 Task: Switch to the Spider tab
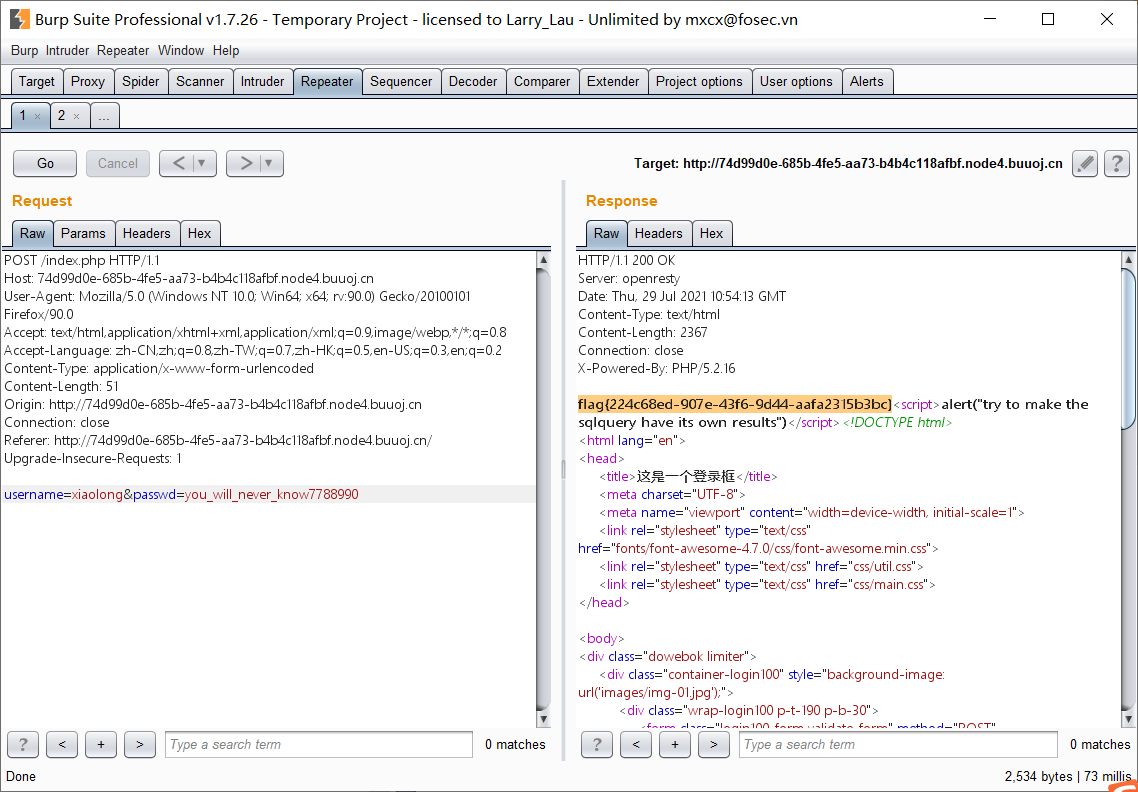click(x=141, y=81)
